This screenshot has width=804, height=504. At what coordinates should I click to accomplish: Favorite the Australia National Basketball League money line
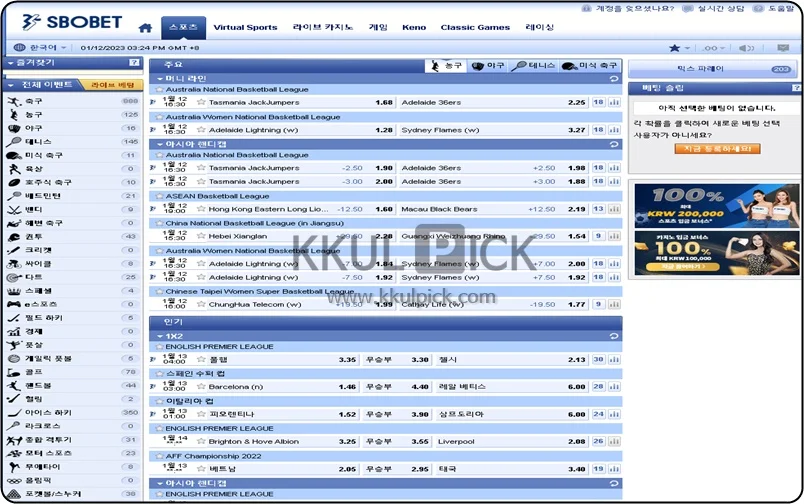159,89
